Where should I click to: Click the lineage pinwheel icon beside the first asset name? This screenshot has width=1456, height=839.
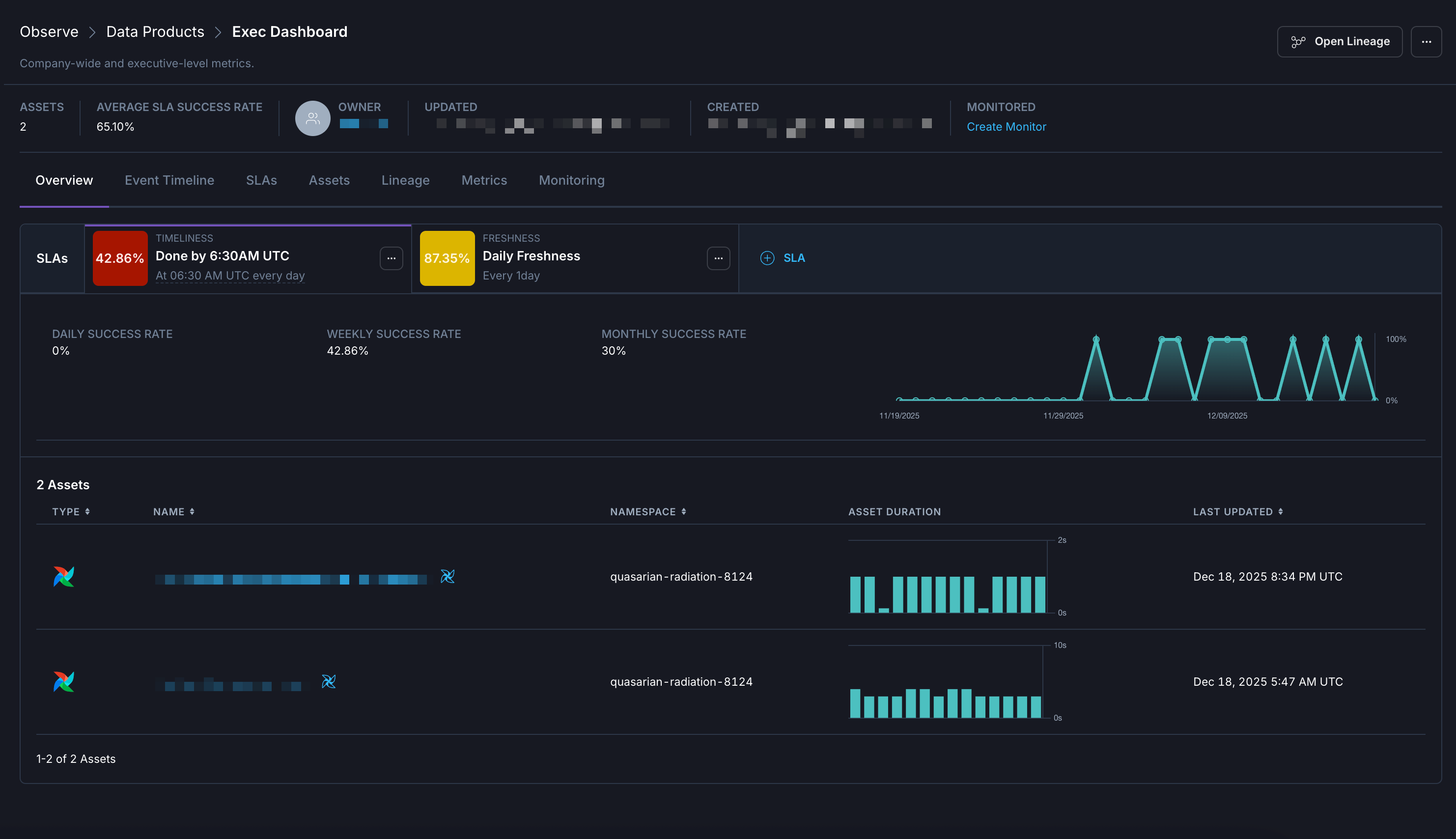click(448, 576)
